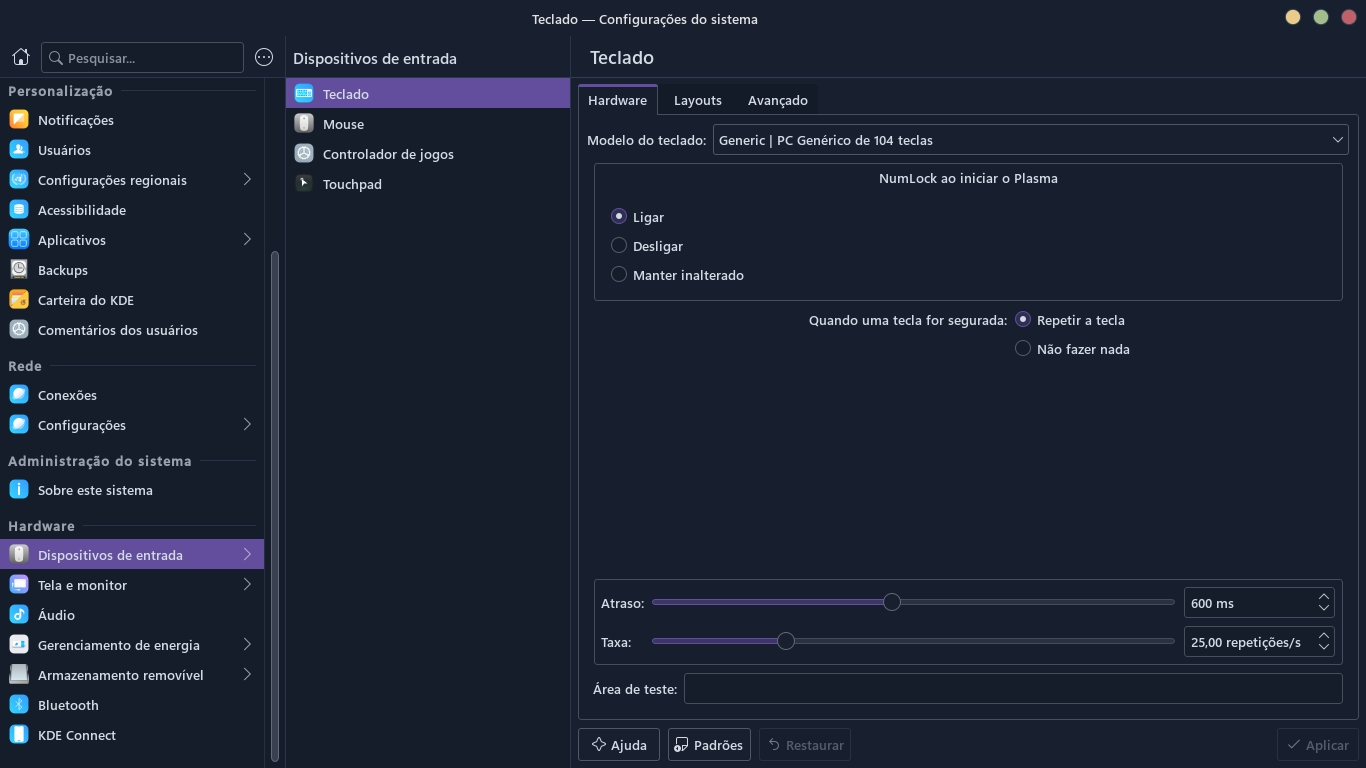Screen dimensions: 1366x768
Task: Open the Tela e monitor icon
Action: coord(19,585)
